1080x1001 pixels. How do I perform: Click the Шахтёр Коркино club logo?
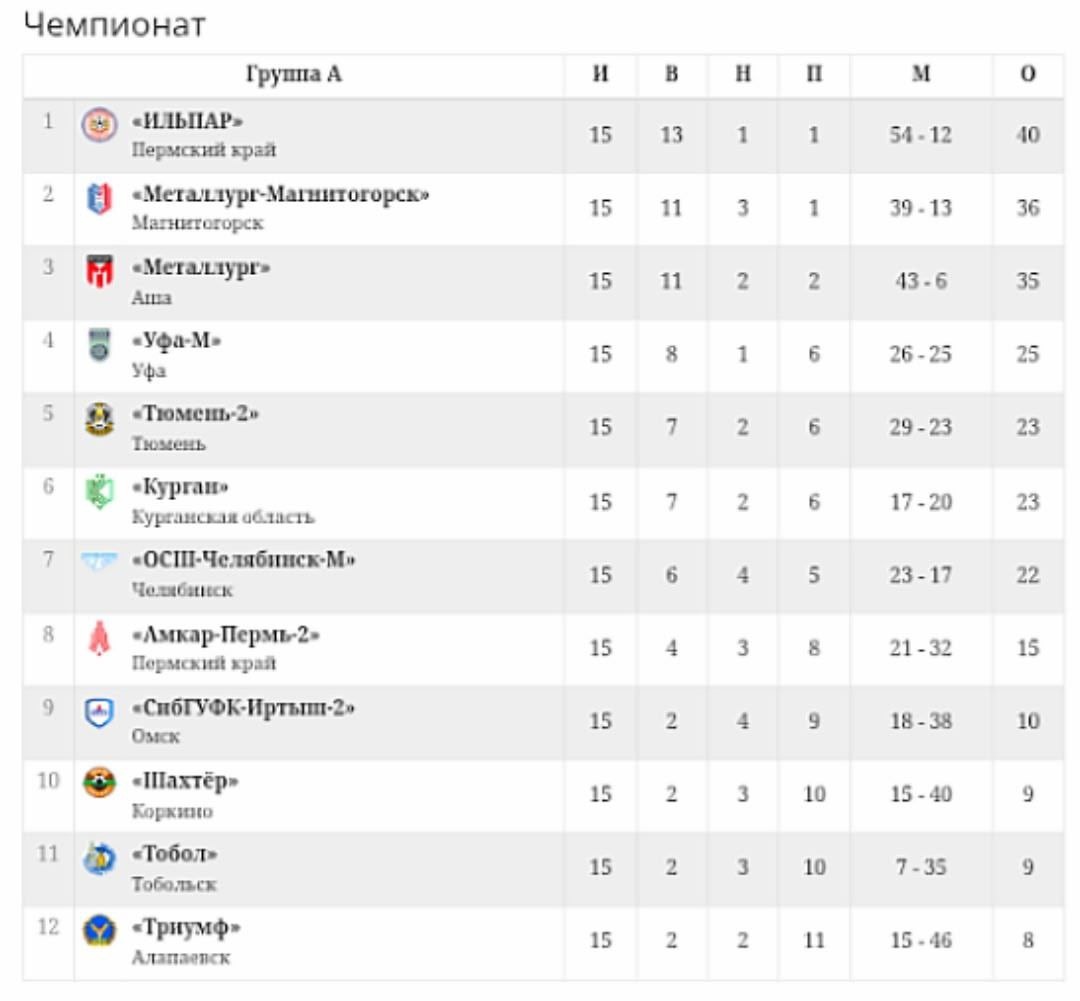[99, 783]
